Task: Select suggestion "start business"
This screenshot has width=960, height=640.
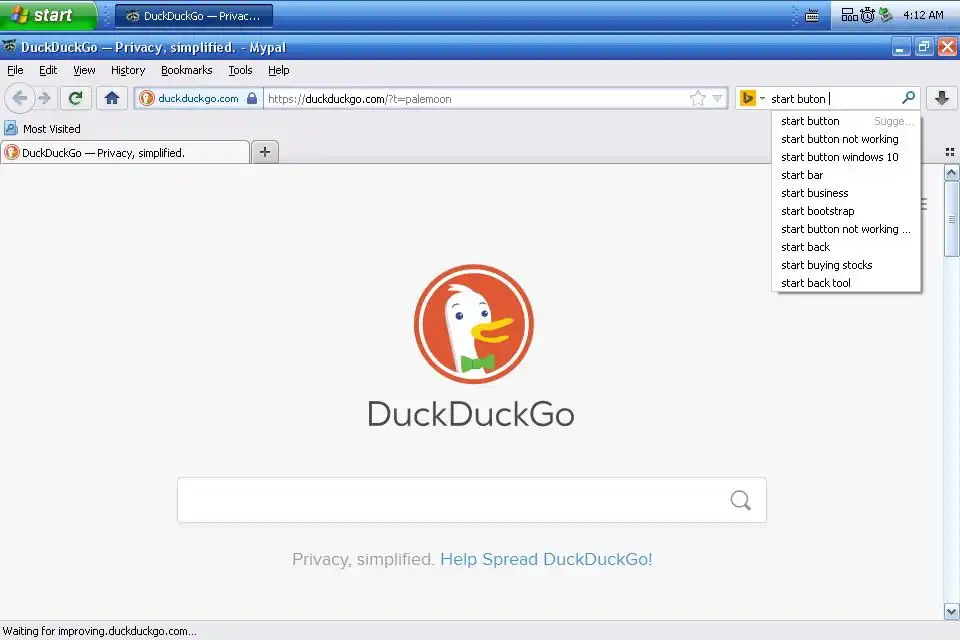Action: coord(846,193)
